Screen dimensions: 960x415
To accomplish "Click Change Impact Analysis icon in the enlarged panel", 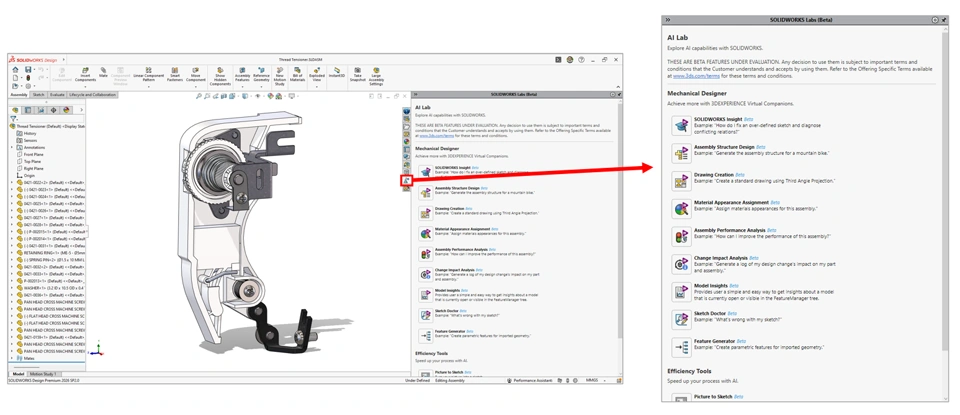I will click(681, 264).
